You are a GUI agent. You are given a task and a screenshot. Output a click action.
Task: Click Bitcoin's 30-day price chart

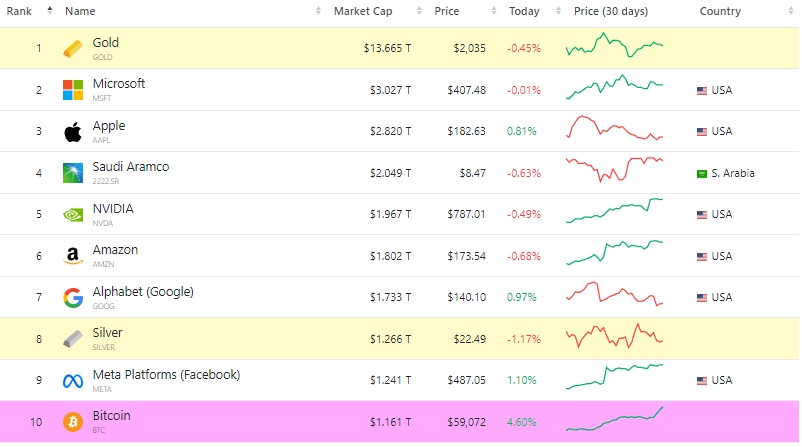point(614,419)
